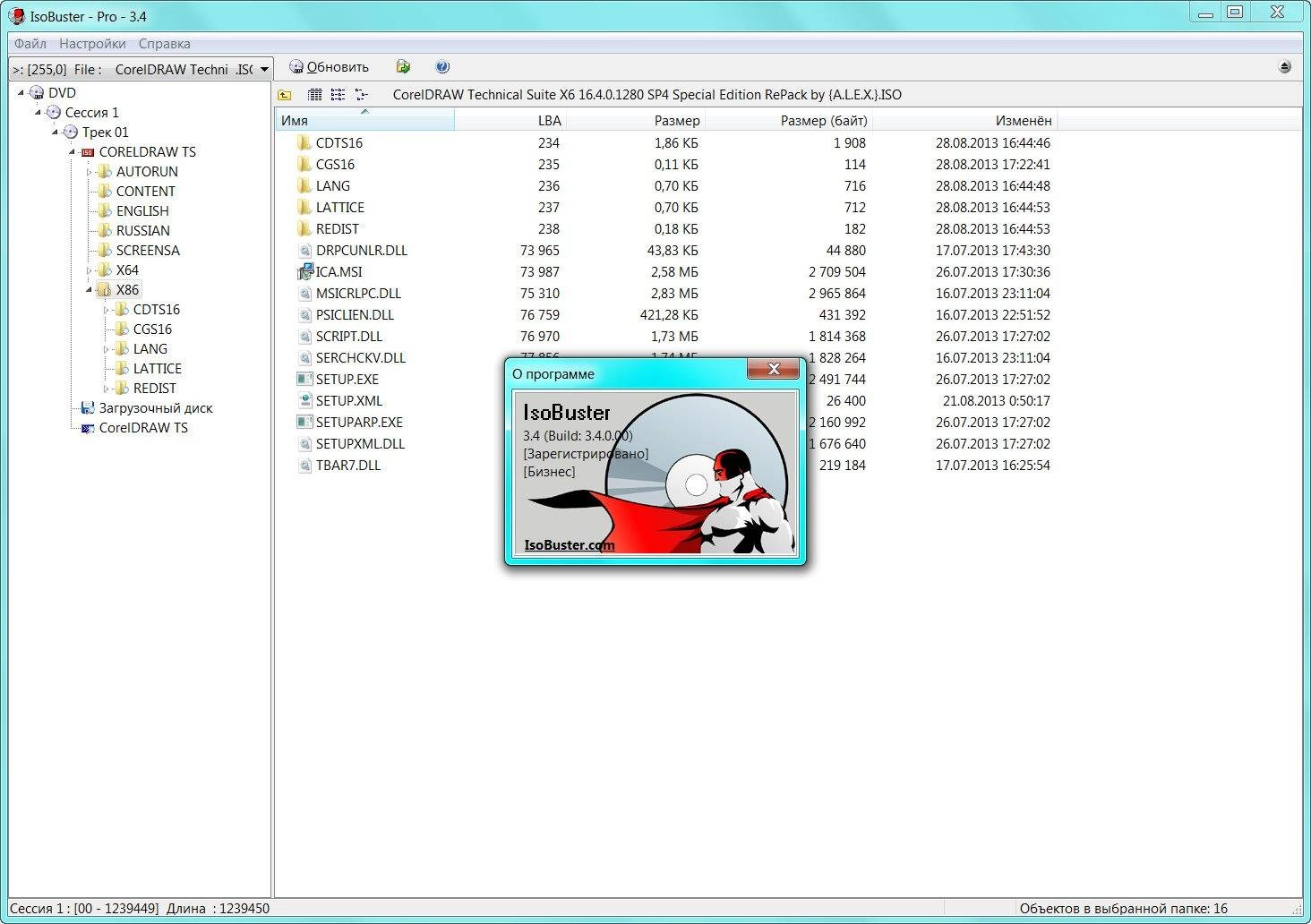Click SETUPXML.DLL file name

360,443
